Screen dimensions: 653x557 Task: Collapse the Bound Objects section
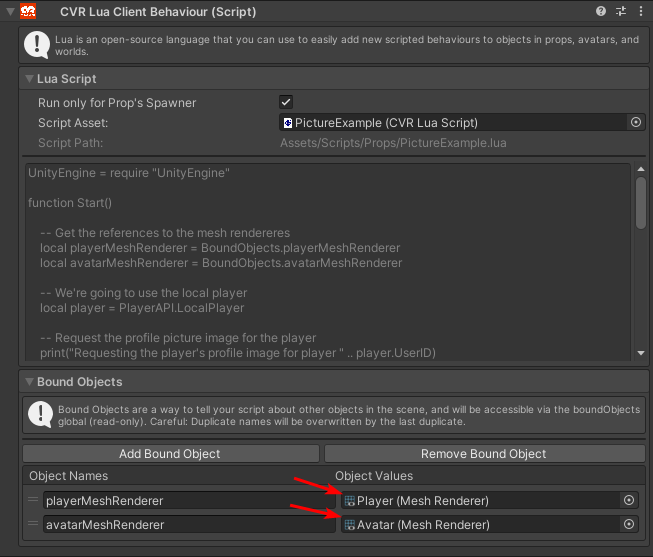[28, 382]
